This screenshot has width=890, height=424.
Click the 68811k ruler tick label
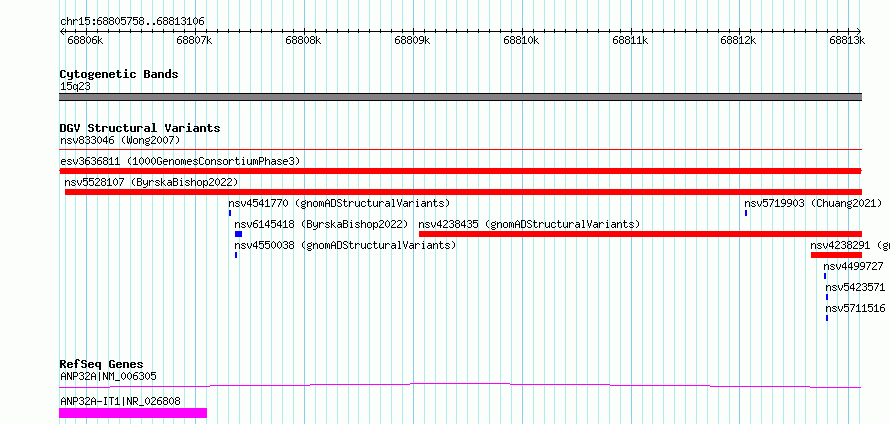pos(630,40)
